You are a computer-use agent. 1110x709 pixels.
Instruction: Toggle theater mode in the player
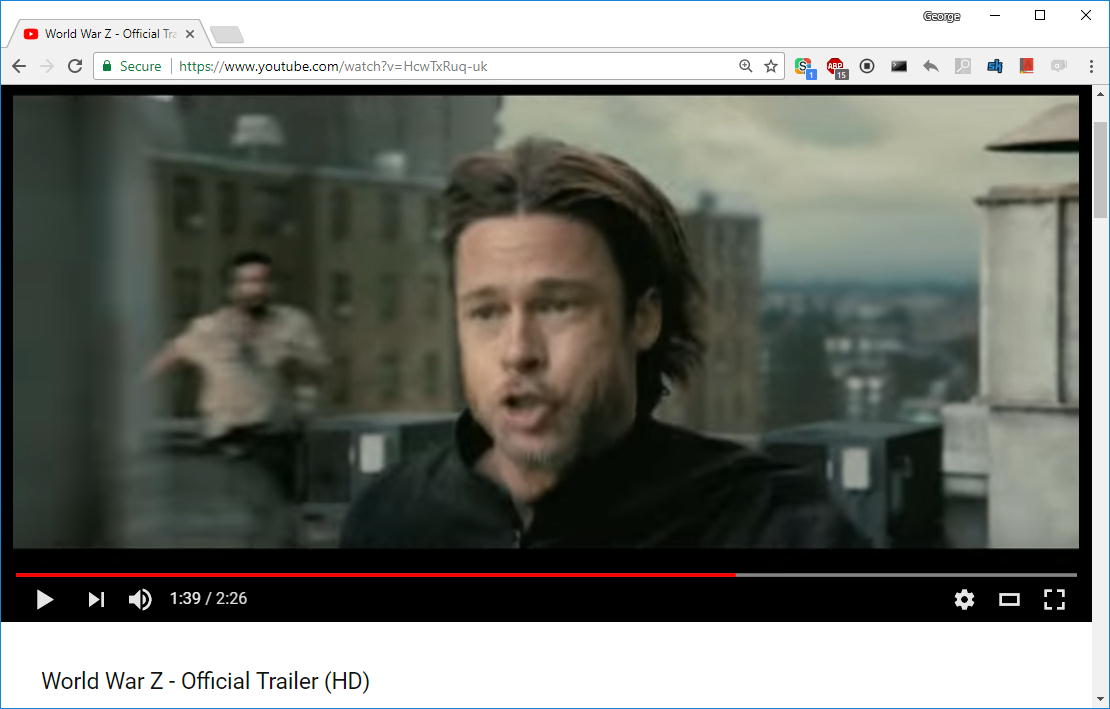coord(1009,600)
